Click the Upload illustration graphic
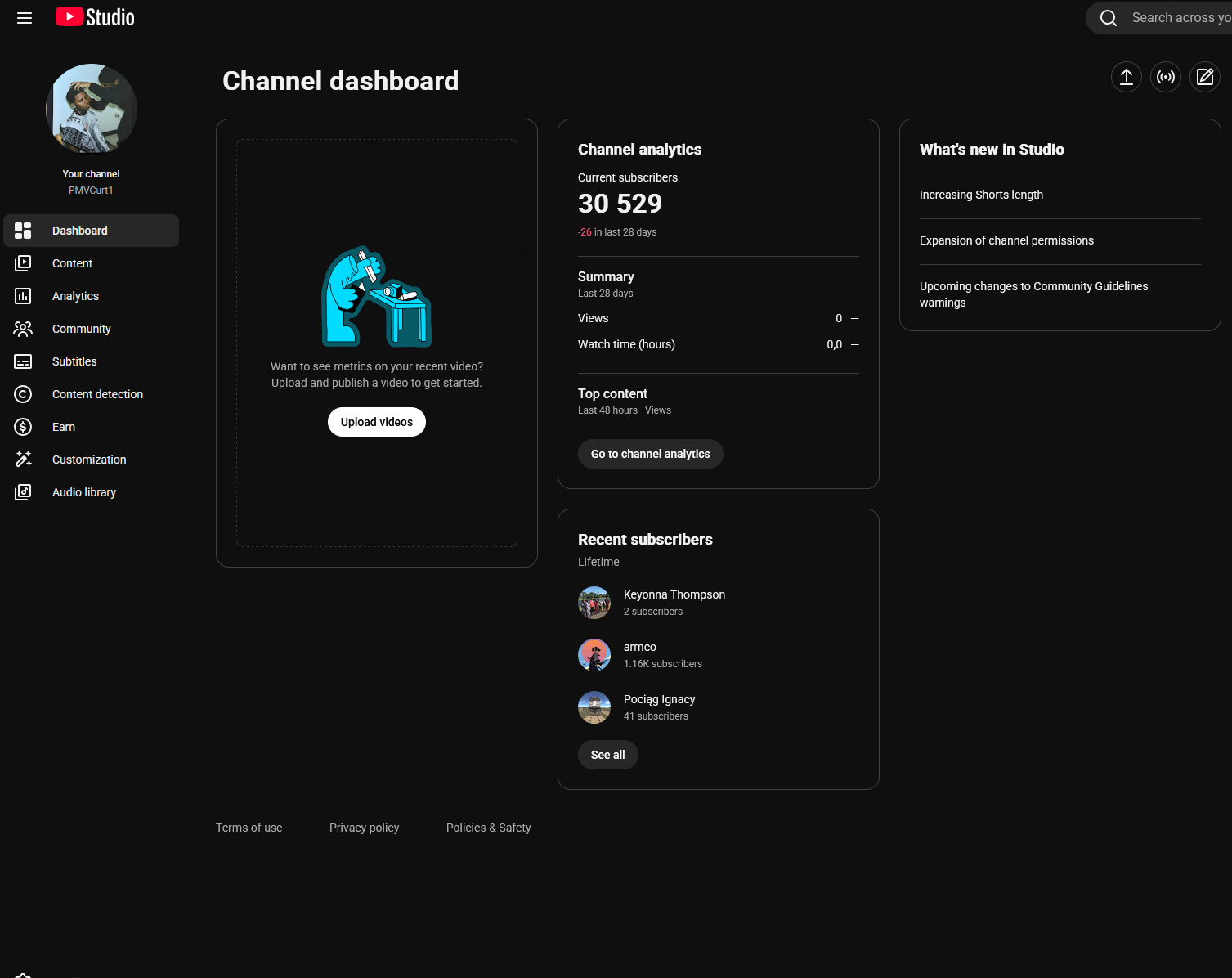The height and width of the screenshot is (978, 1232). tap(377, 296)
